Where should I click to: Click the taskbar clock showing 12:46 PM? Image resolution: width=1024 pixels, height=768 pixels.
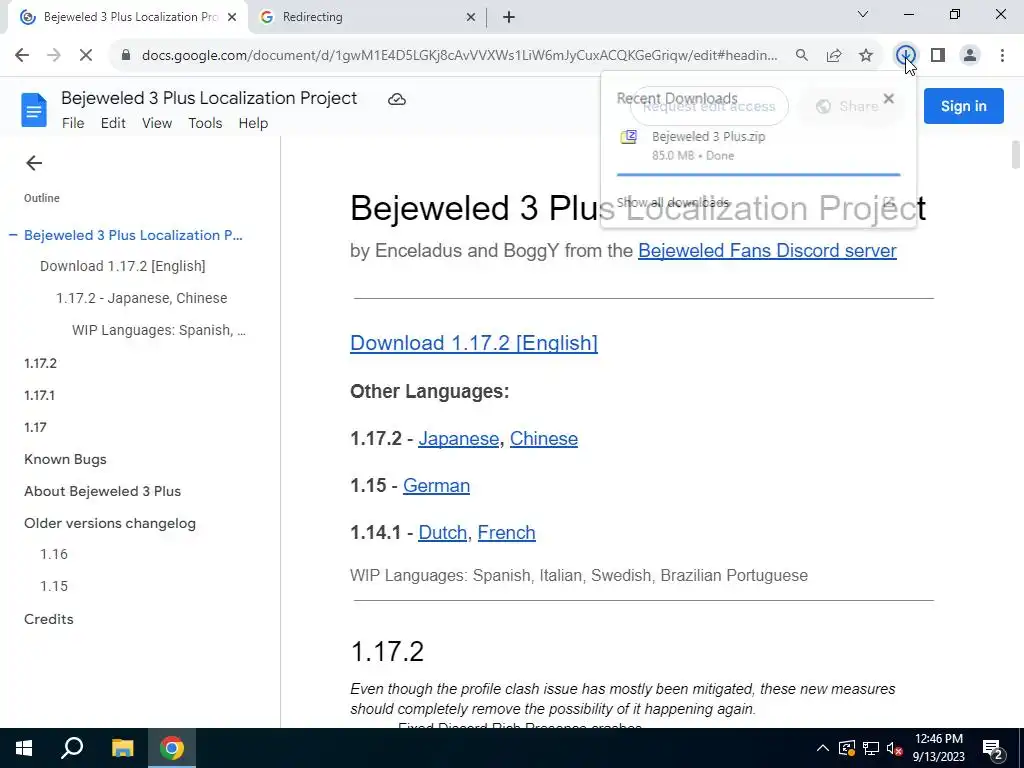pos(939,748)
